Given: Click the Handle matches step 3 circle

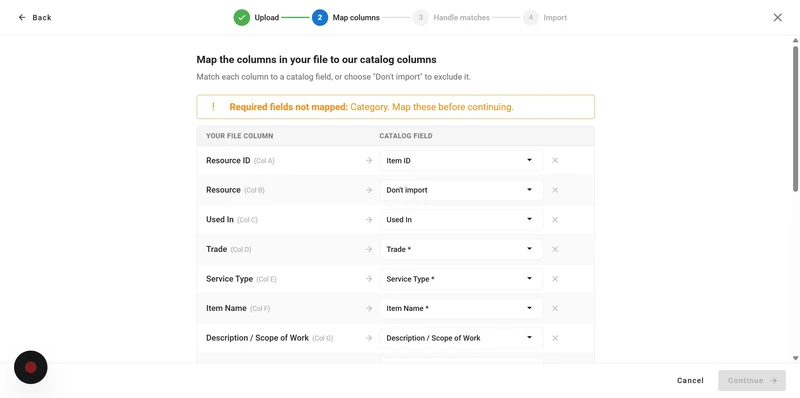Looking at the screenshot, I should coord(420,17).
